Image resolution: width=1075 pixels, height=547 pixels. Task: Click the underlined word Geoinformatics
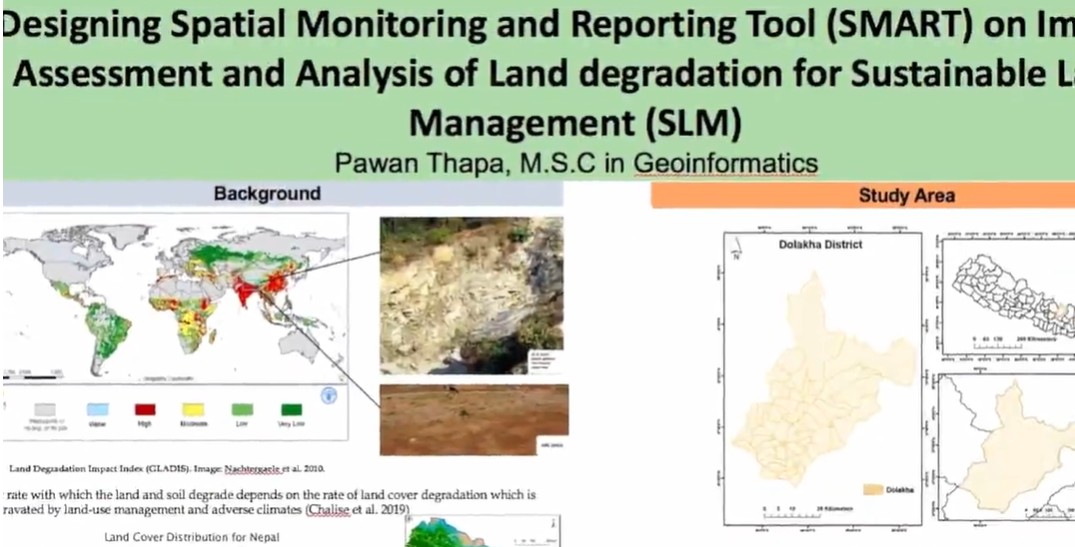[x=726, y=163]
